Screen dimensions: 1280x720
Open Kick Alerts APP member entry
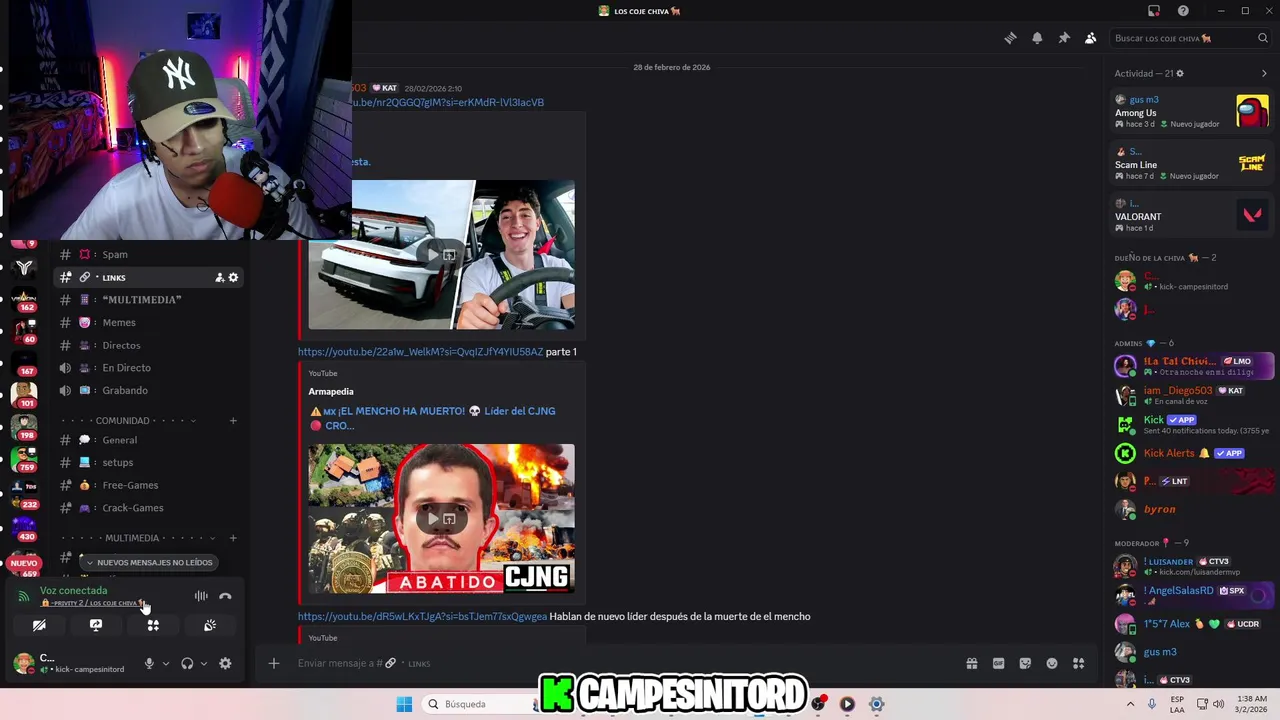tap(1192, 453)
